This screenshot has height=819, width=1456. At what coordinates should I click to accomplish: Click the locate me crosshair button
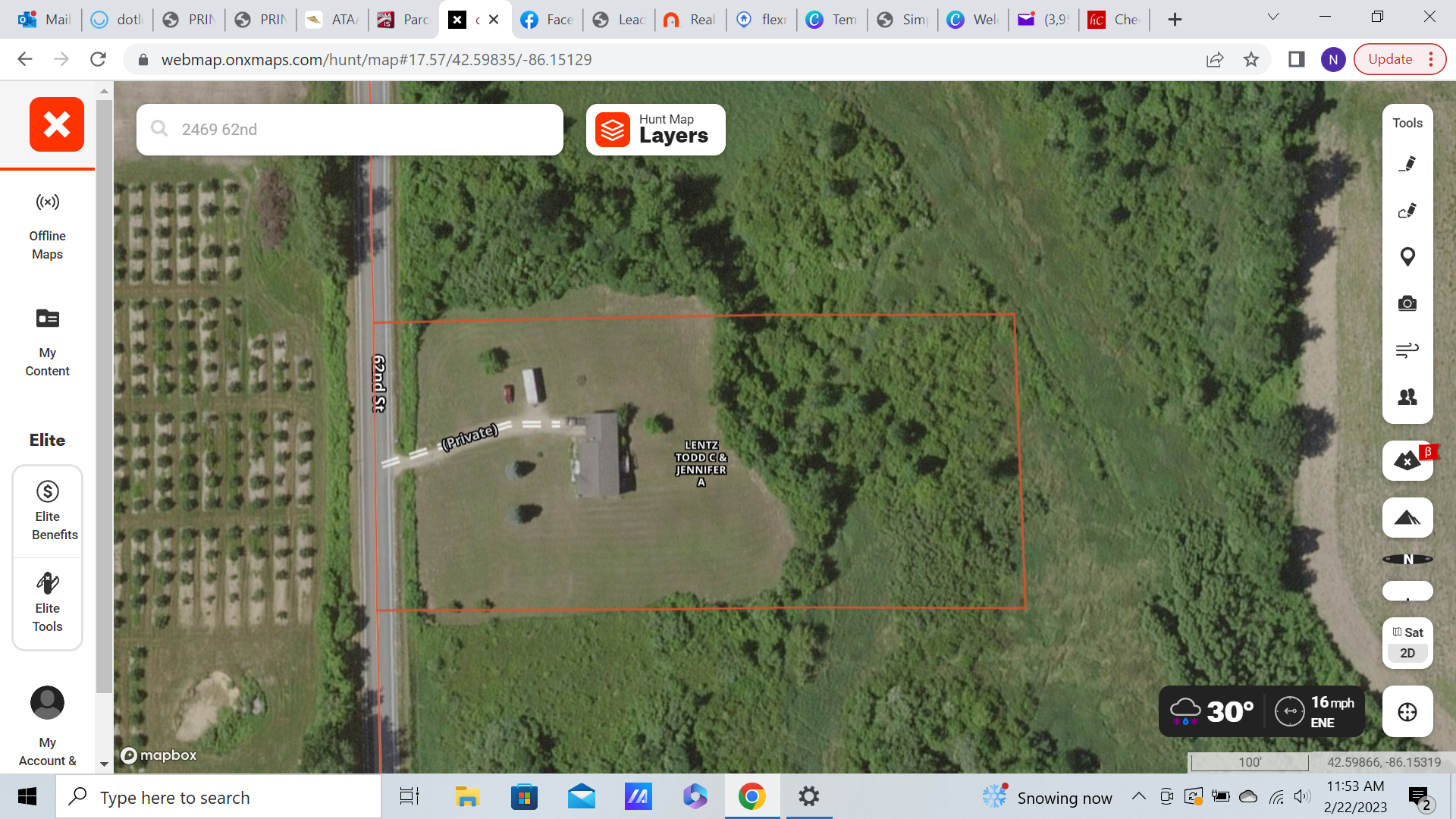(x=1407, y=712)
